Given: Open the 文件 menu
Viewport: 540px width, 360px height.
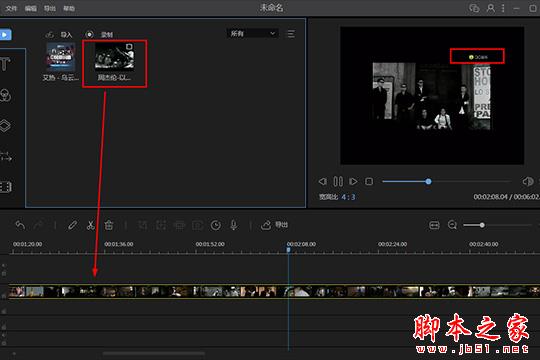Looking at the screenshot, I should [x=11, y=8].
